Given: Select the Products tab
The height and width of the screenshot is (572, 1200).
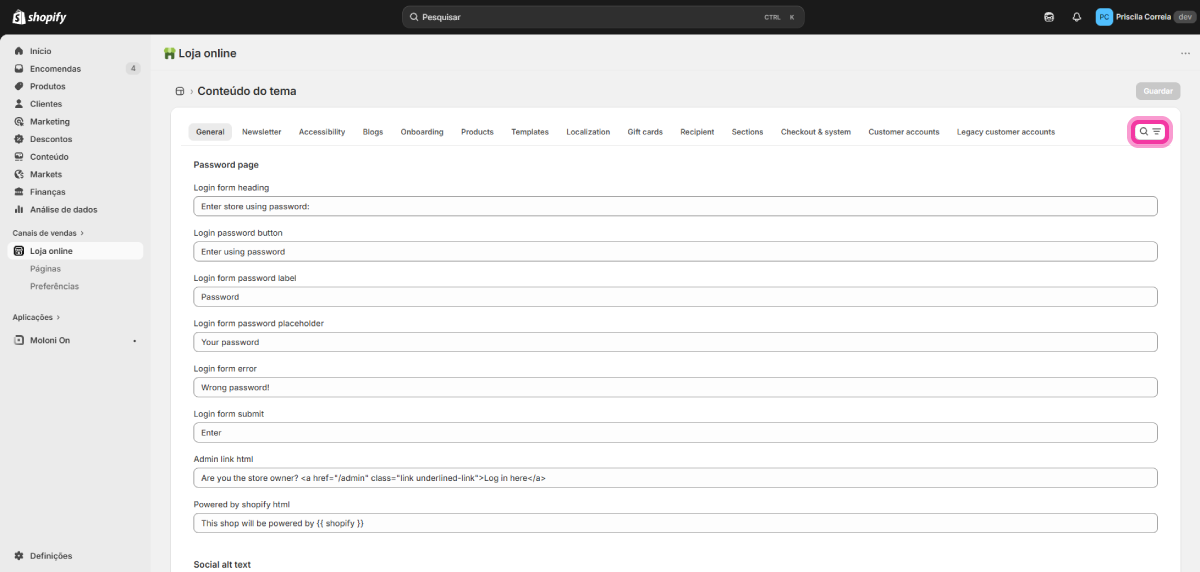Looking at the screenshot, I should click(477, 132).
